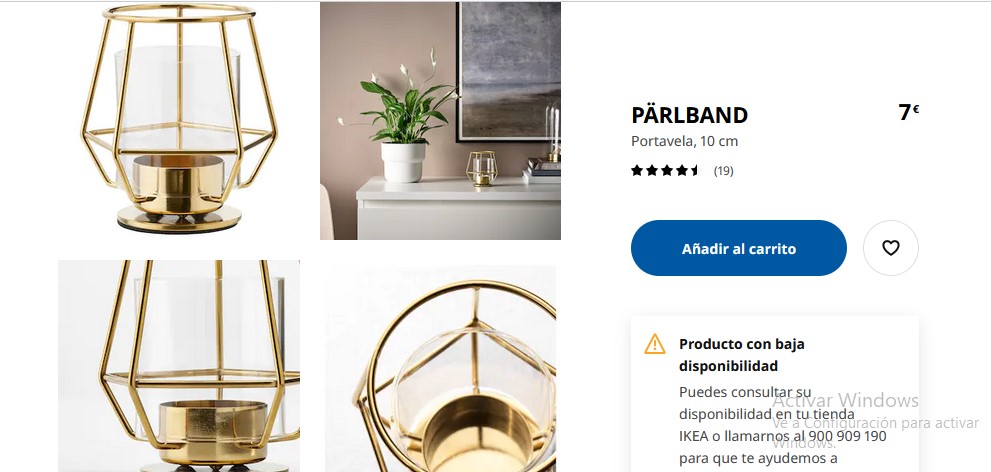Open the room scene photo with plant

440,121
